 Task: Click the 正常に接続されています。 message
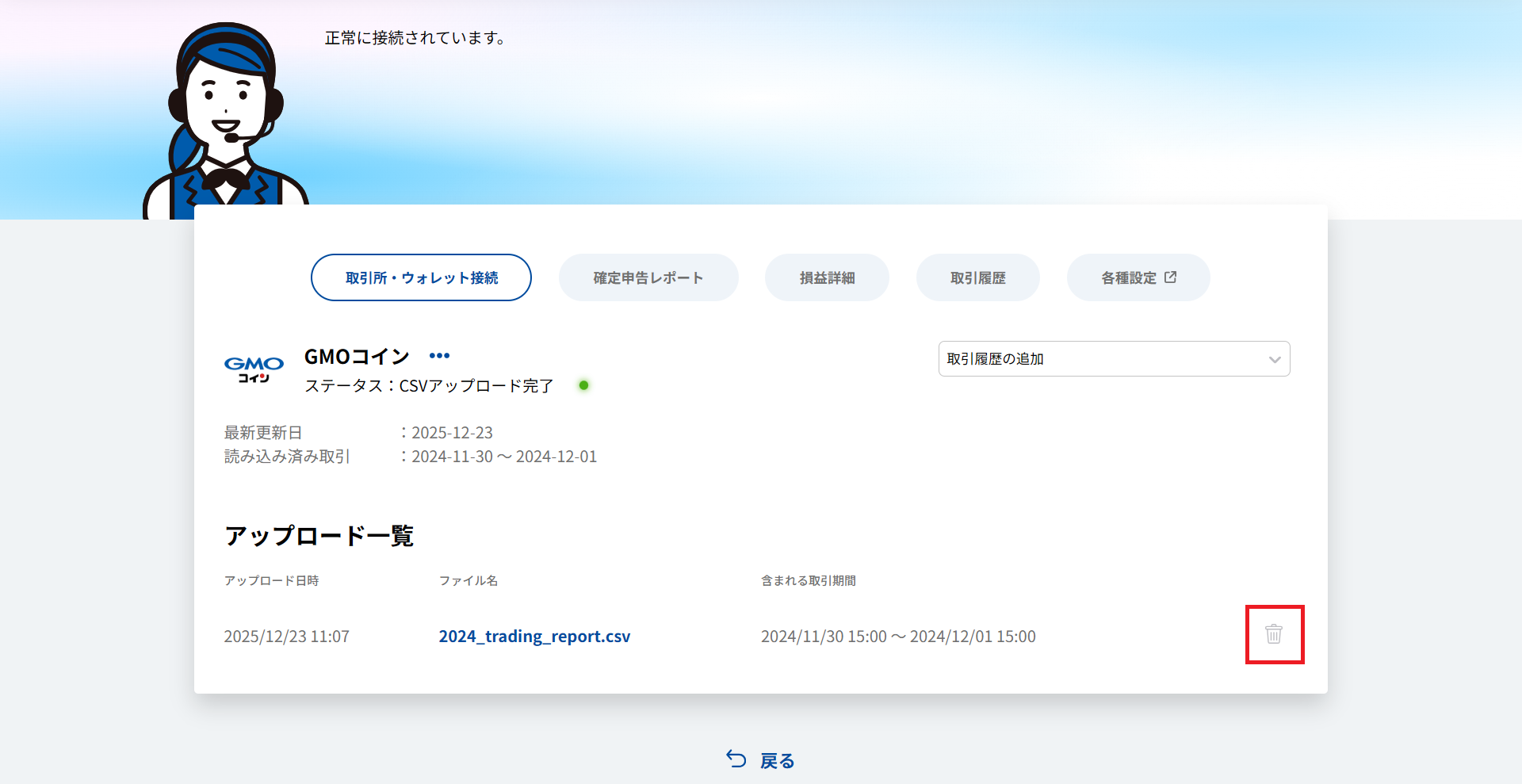(416, 38)
